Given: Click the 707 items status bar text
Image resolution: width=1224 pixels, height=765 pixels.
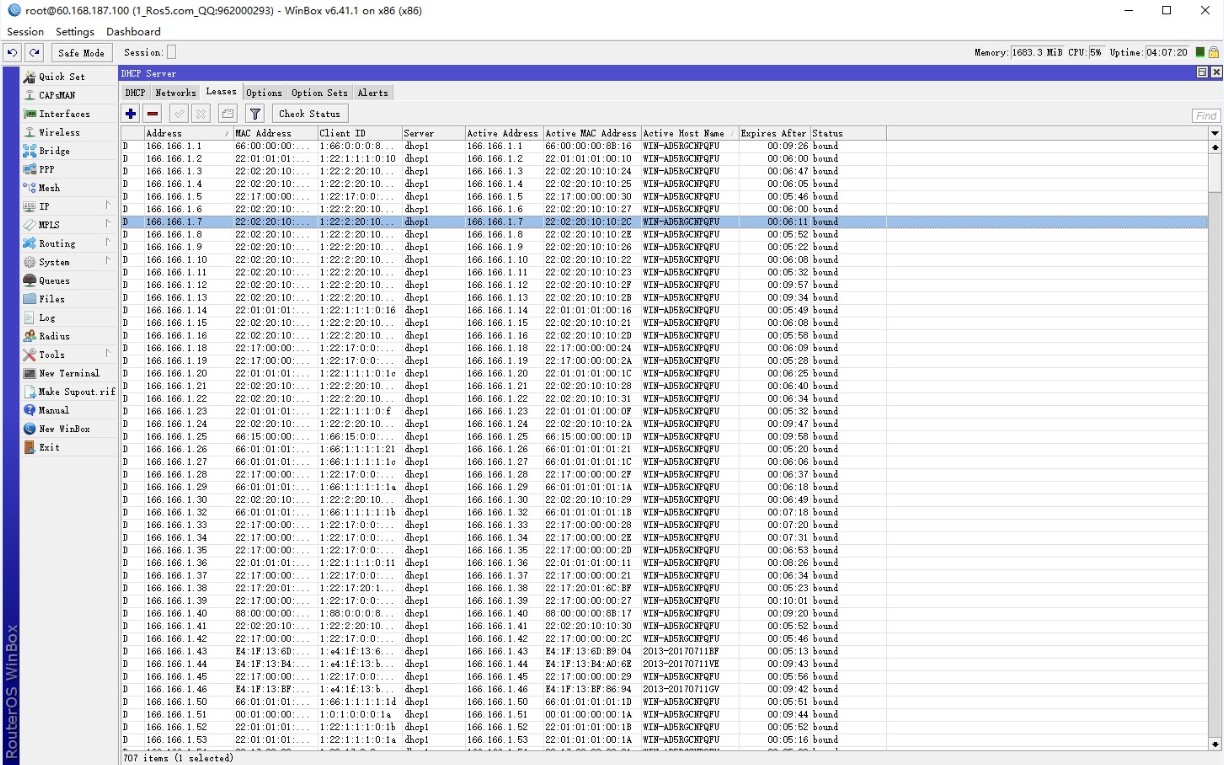Looking at the screenshot, I should click(x=178, y=758).
